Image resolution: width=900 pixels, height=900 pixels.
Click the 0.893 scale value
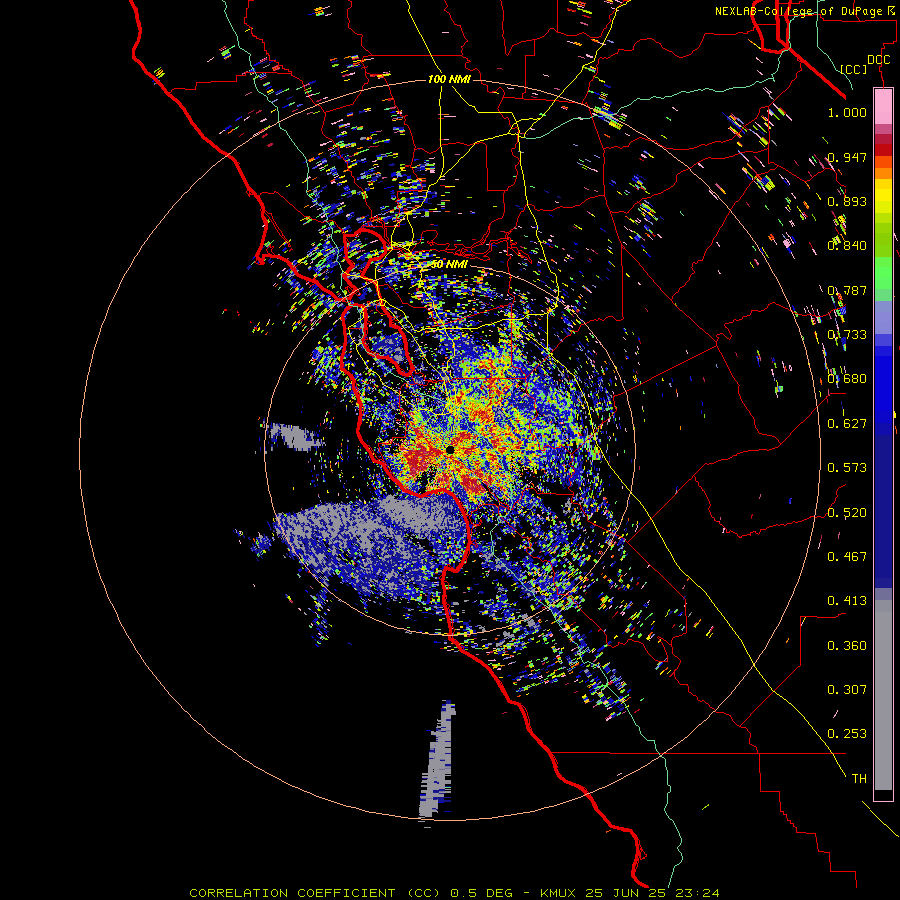(x=847, y=201)
